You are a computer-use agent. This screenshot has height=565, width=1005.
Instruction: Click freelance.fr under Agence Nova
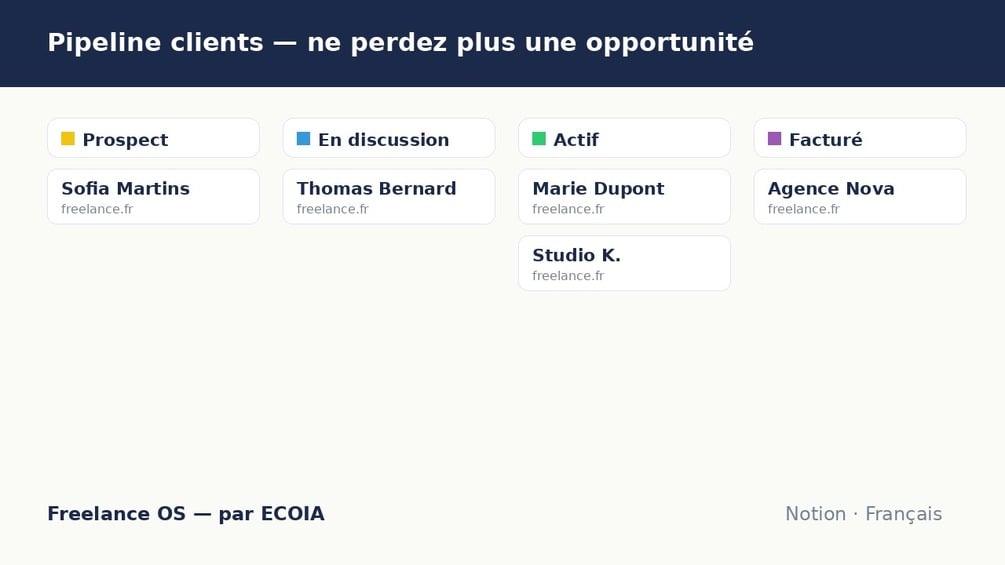click(x=804, y=209)
